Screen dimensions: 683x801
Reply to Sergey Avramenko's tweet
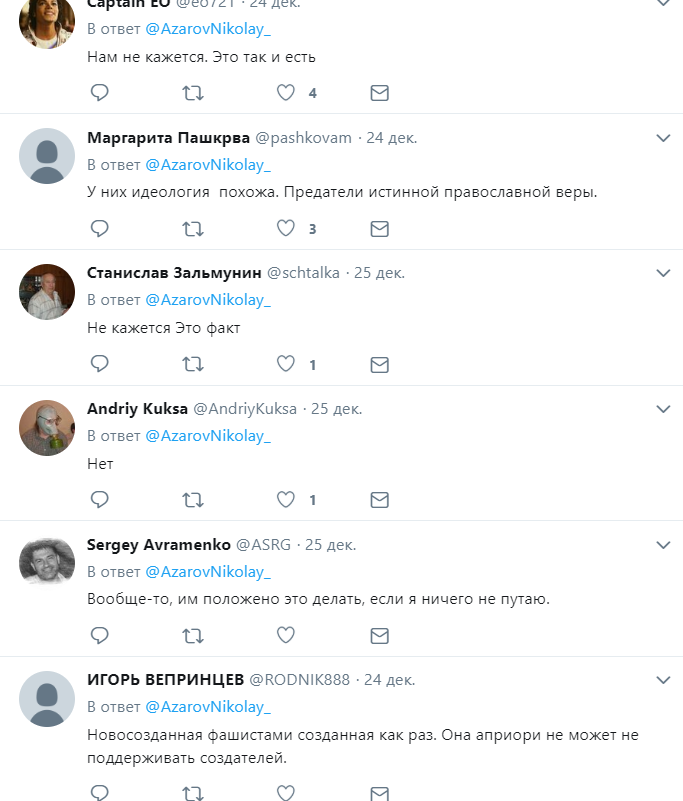coord(100,635)
